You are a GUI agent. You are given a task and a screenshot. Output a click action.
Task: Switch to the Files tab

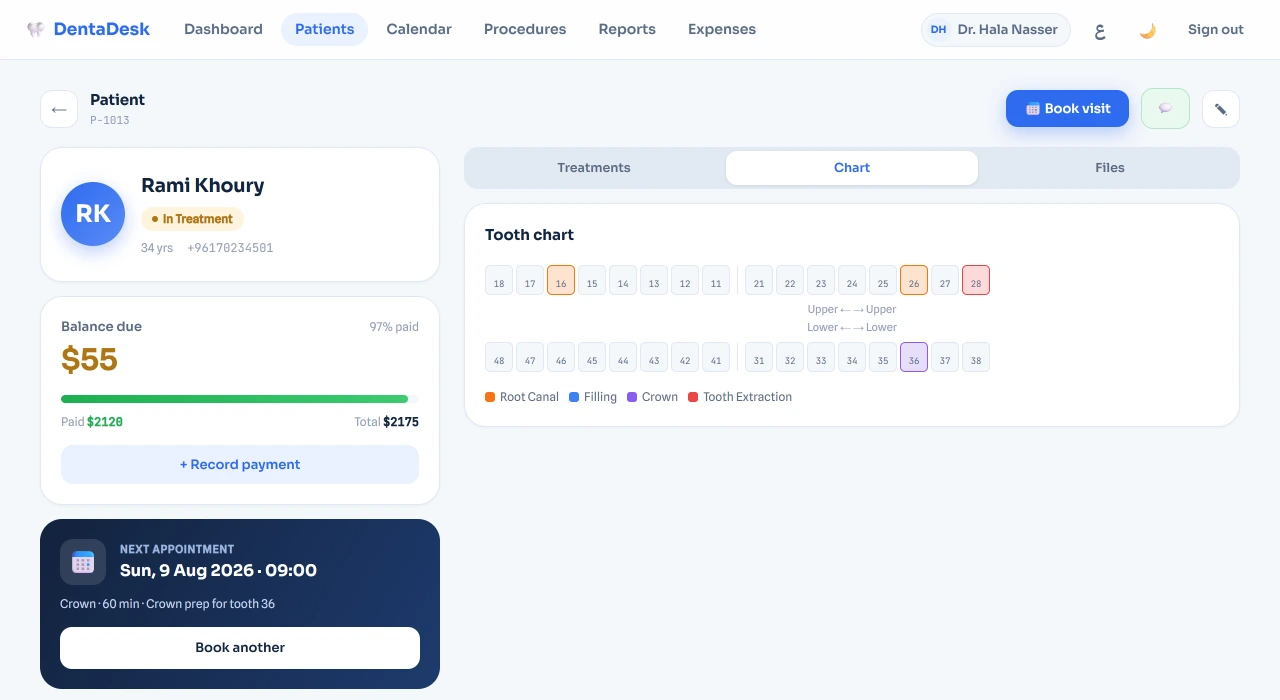[x=1110, y=168]
